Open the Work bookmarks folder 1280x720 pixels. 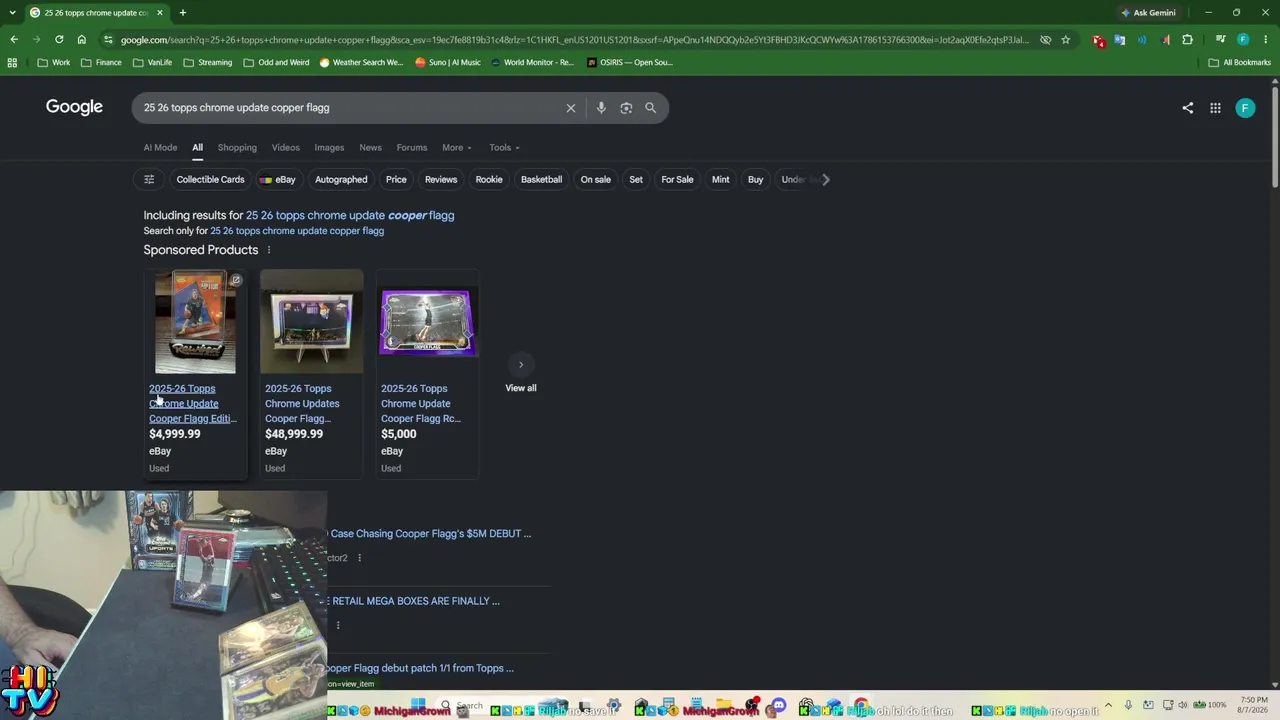coord(54,62)
